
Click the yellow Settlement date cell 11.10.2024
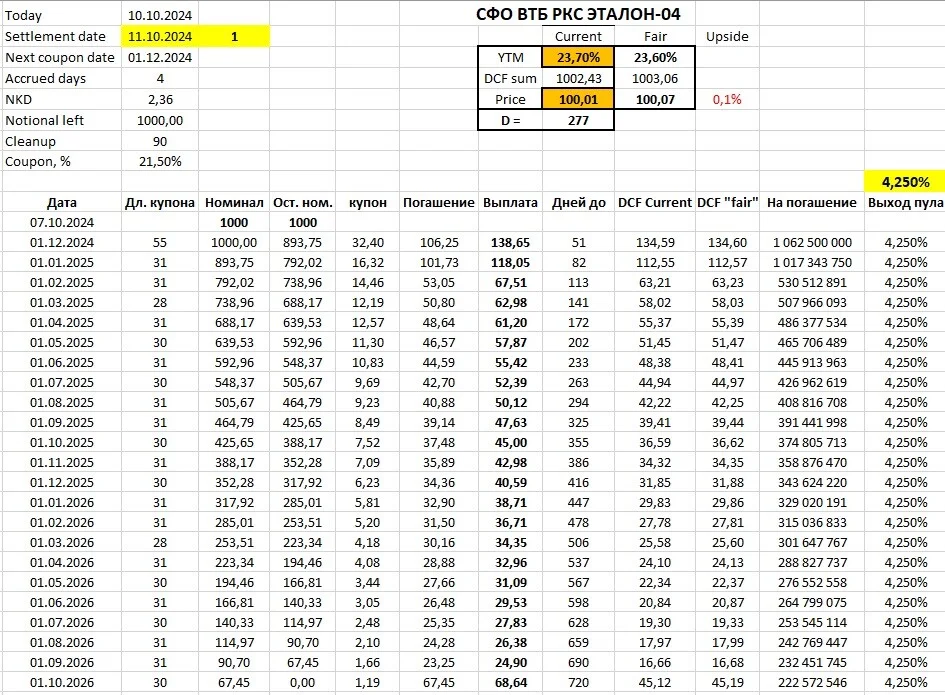point(160,36)
